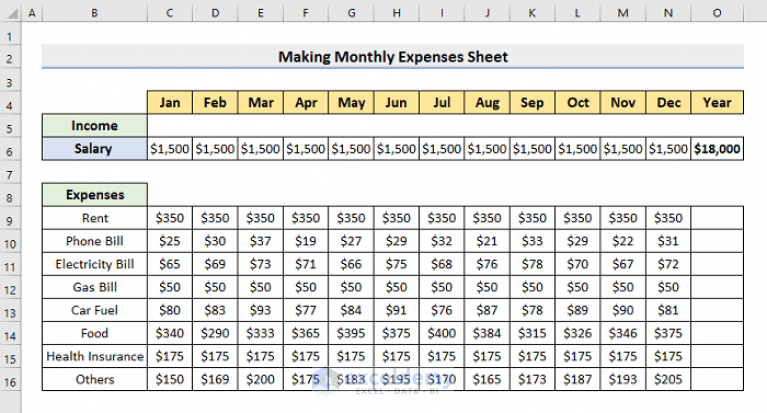Select the Income label cell
Image resolution: width=767 pixels, height=413 pixels.
pos(94,126)
